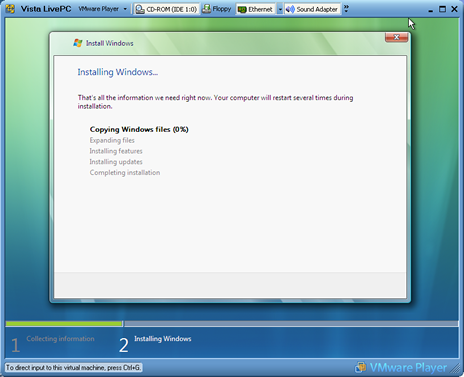Click the Floppy device button

217,9
